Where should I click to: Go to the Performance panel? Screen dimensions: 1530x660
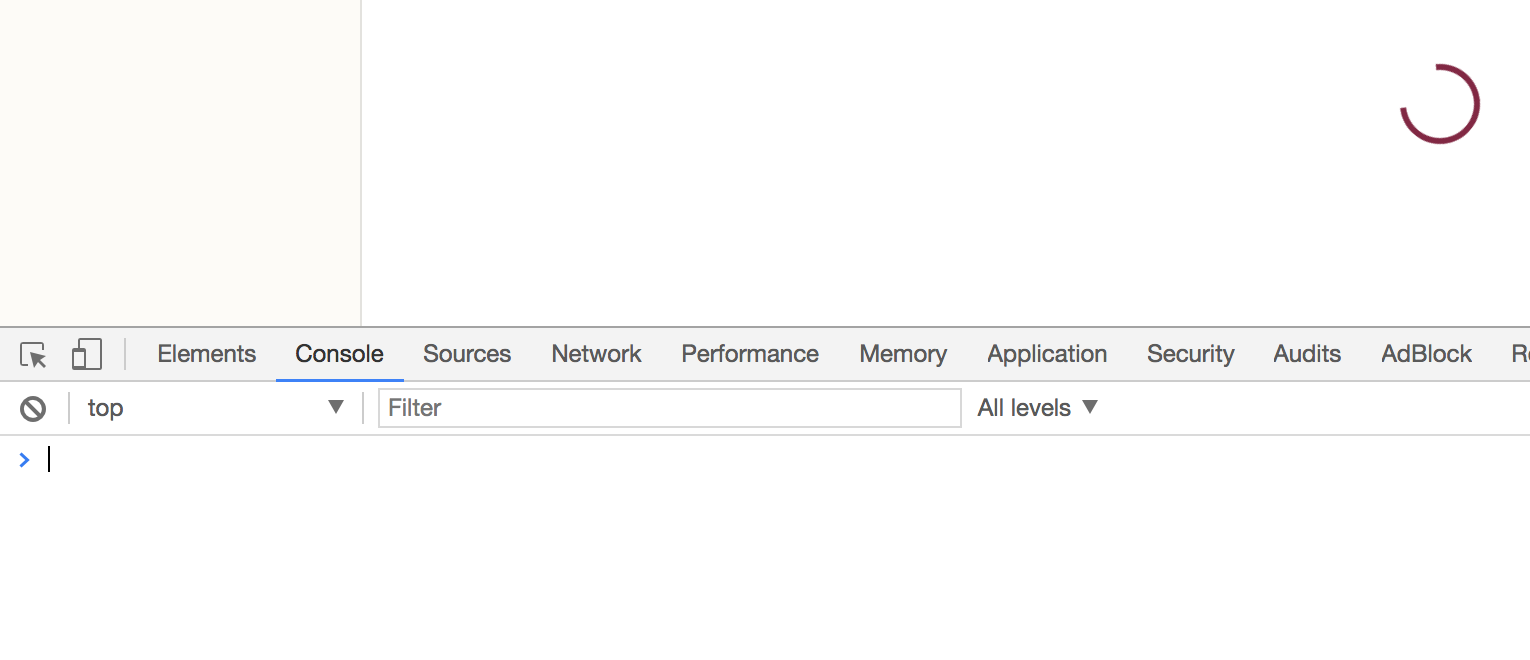coord(750,354)
